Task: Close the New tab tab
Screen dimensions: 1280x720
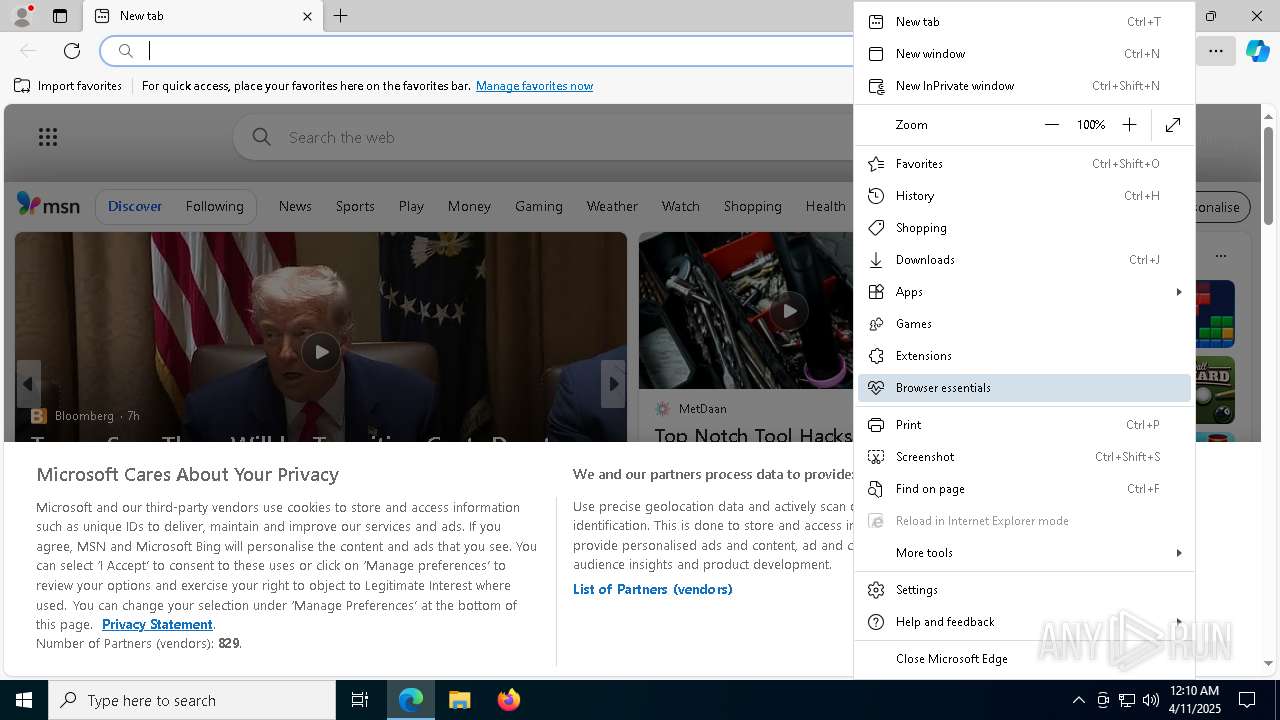Action: coord(307,16)
